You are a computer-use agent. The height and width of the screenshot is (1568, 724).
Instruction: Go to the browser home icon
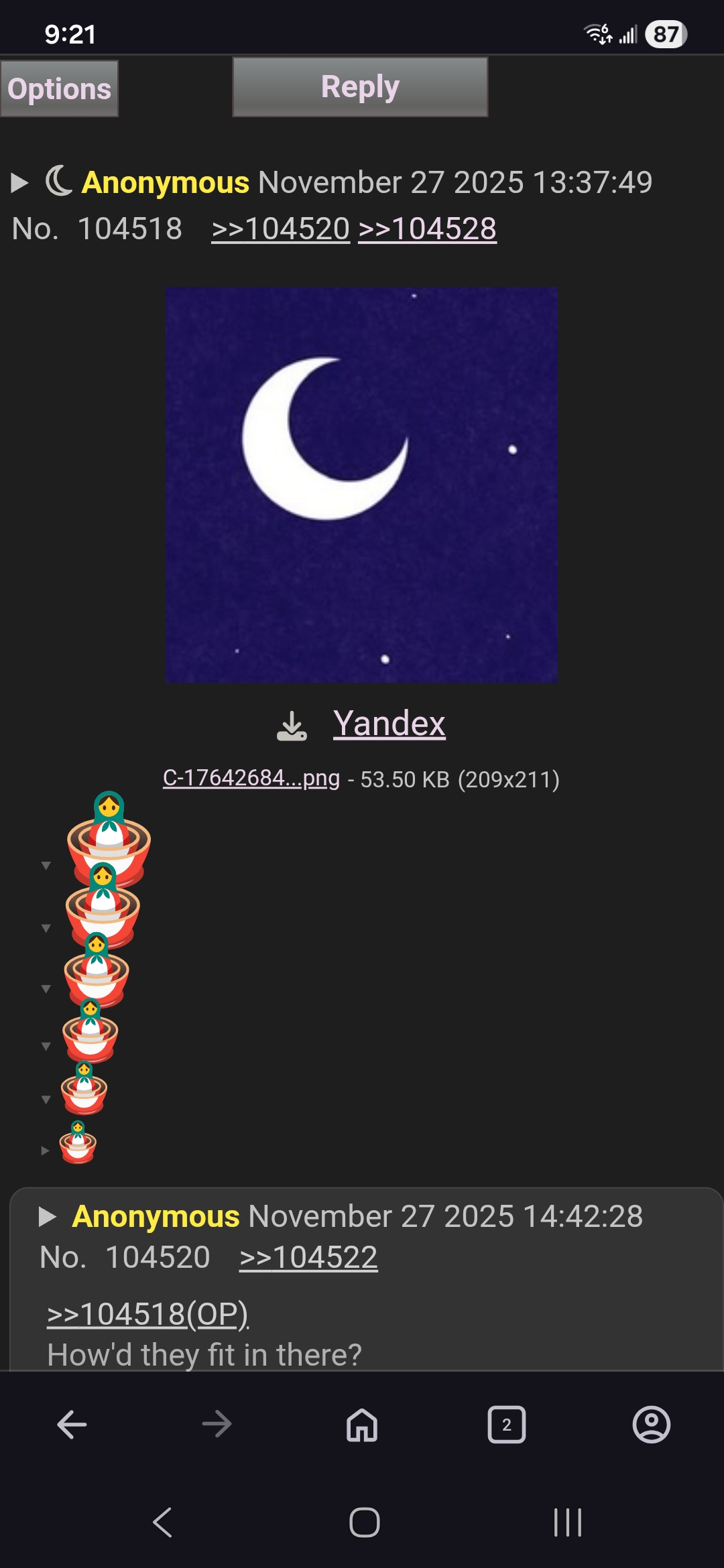tap(362, 1425)
